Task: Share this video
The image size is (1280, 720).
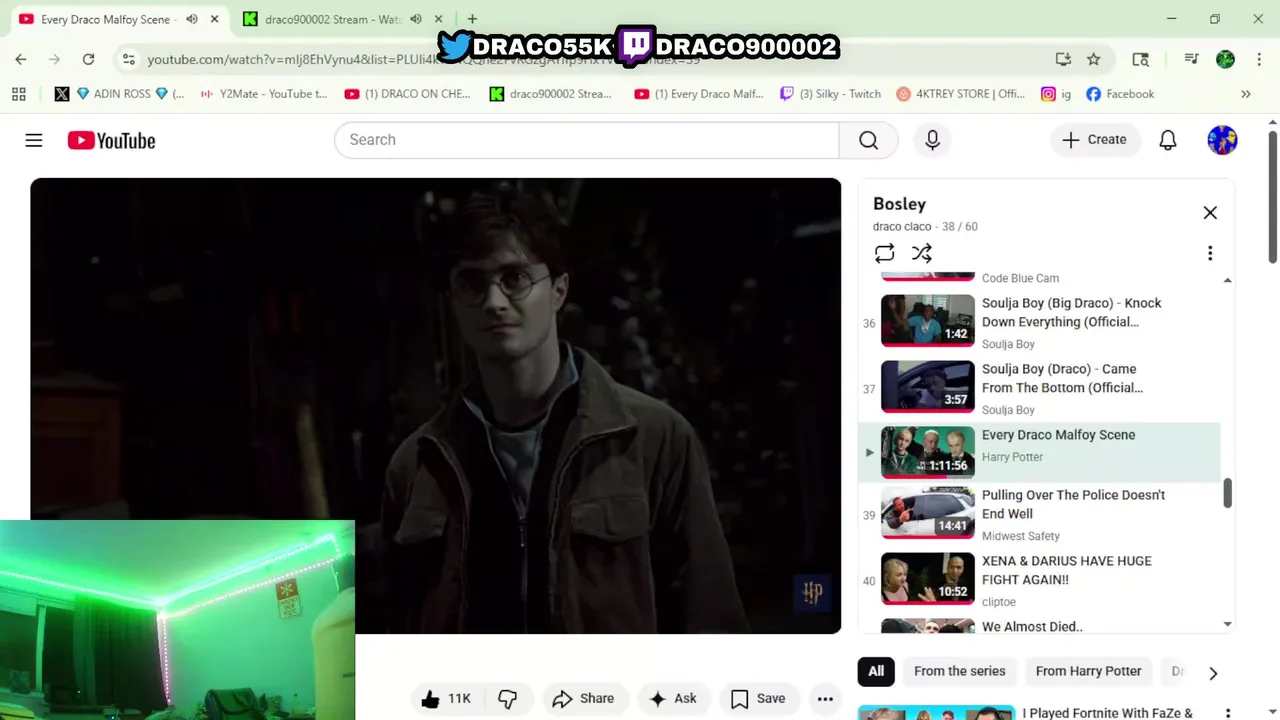Action: (x=583, y=699)
